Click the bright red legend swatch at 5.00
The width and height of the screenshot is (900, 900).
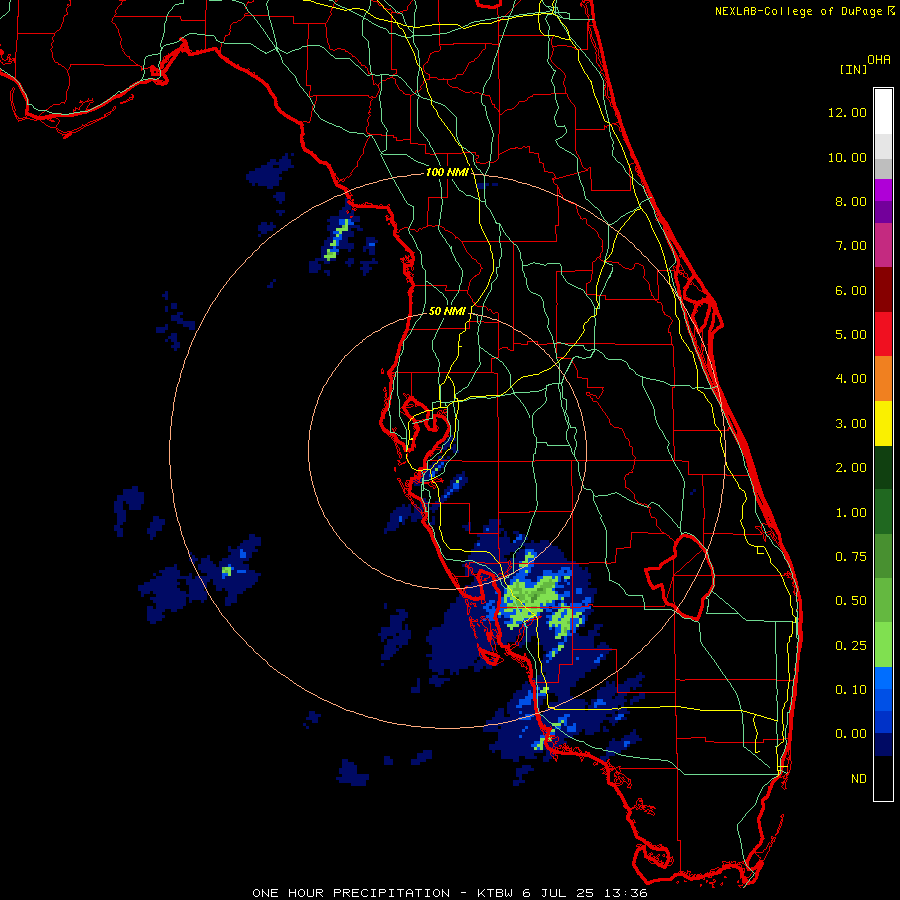(x=883, y=334)
